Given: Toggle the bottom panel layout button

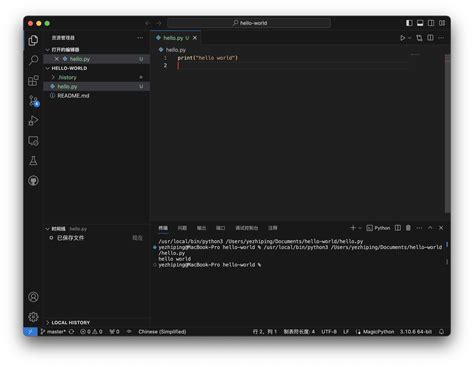Looking at the screenshot, I should [x=420, y=23].
